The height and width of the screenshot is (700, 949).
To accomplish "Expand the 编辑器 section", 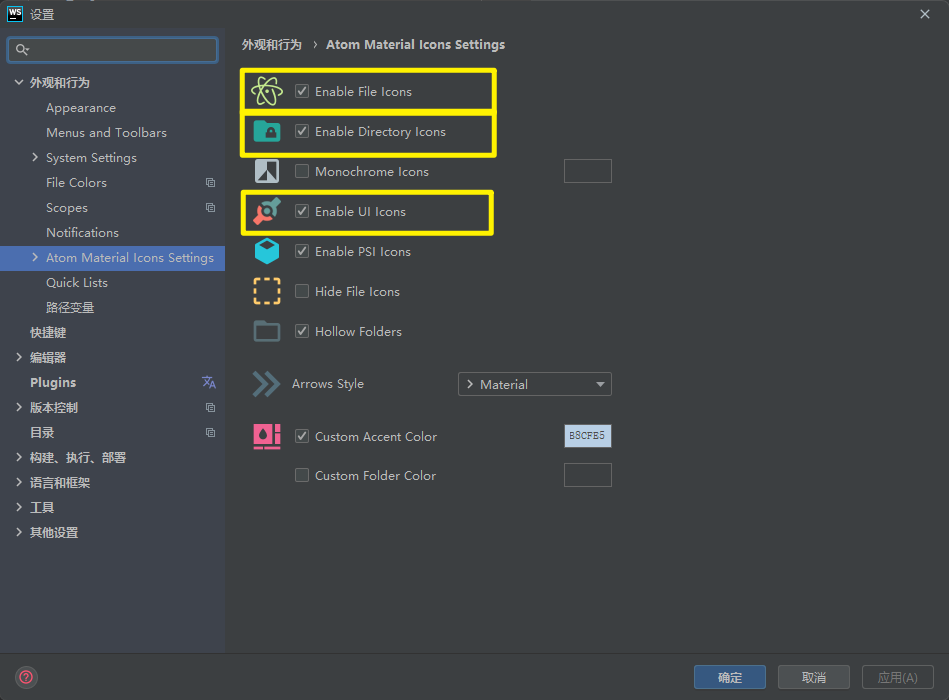I will (19, 358).
